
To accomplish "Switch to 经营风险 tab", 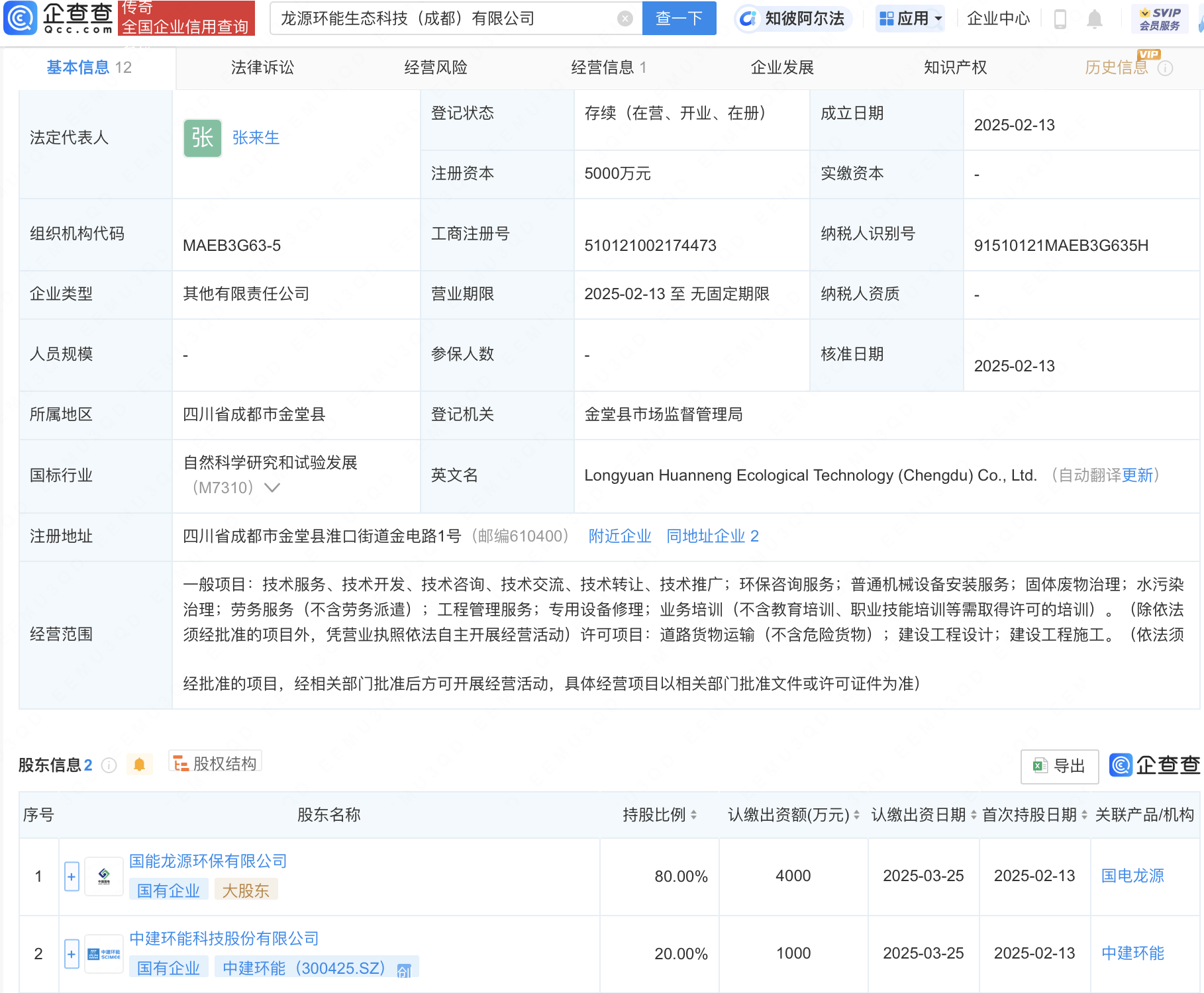I will click(x=436, y=68).
